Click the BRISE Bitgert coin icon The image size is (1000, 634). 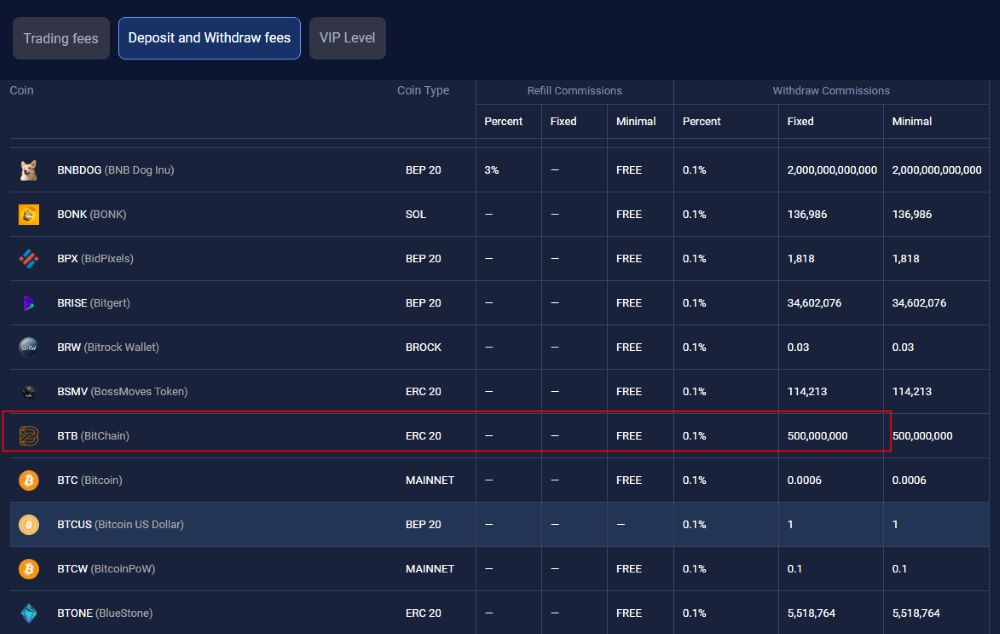click(x=29, y=303)
